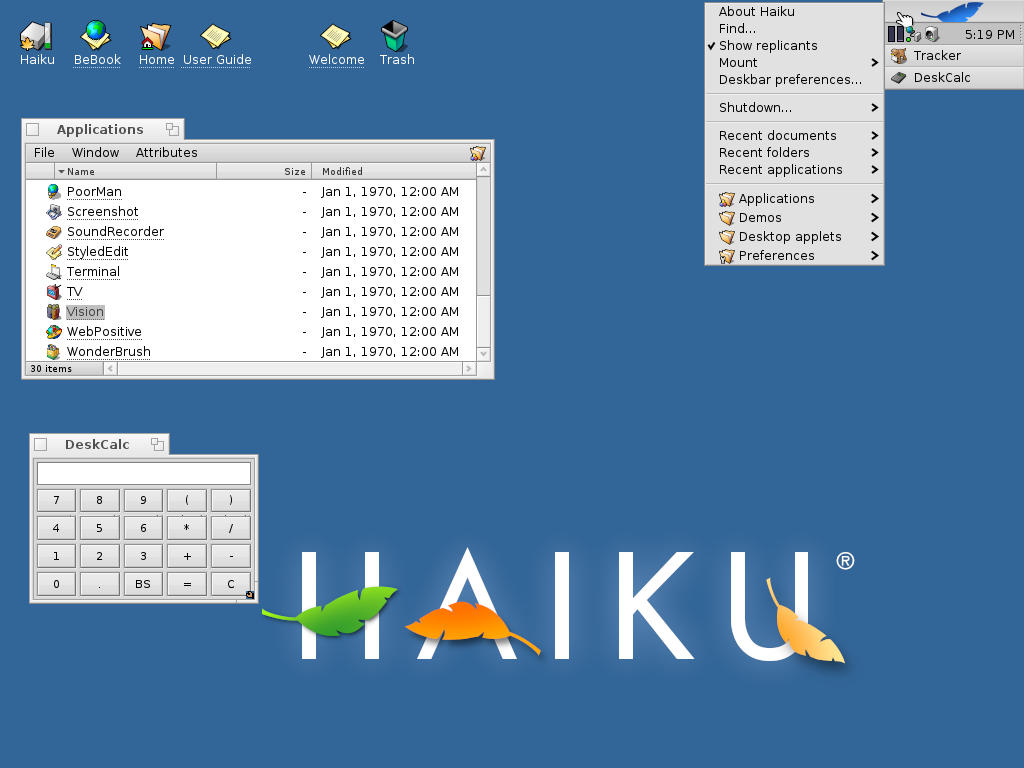1024x768 pixels.
Task: Select the WonderBrush app icon
Action: [x=54, y=351]
